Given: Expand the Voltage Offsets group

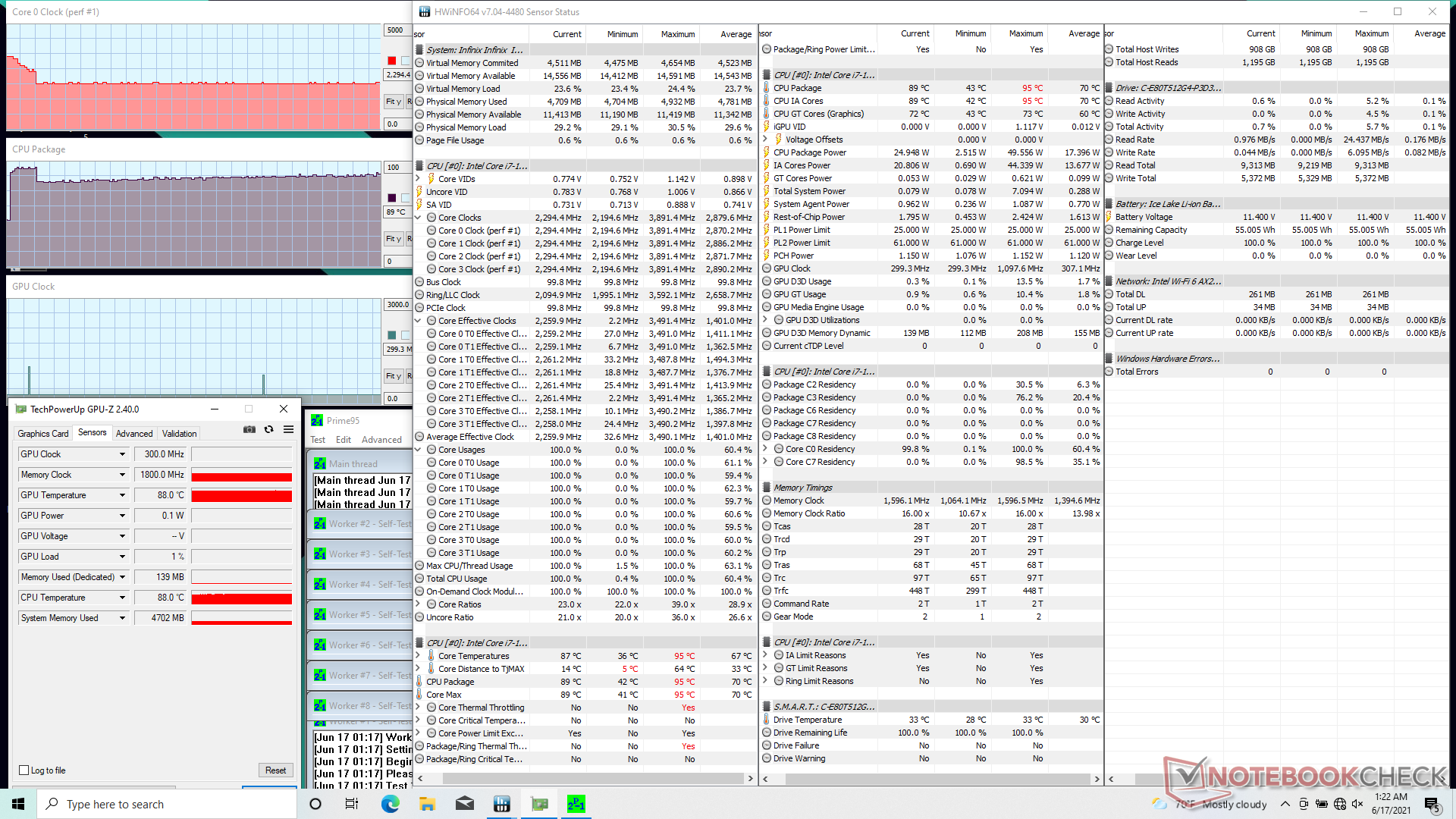Looking at the screenshot, I should (765, 140).
